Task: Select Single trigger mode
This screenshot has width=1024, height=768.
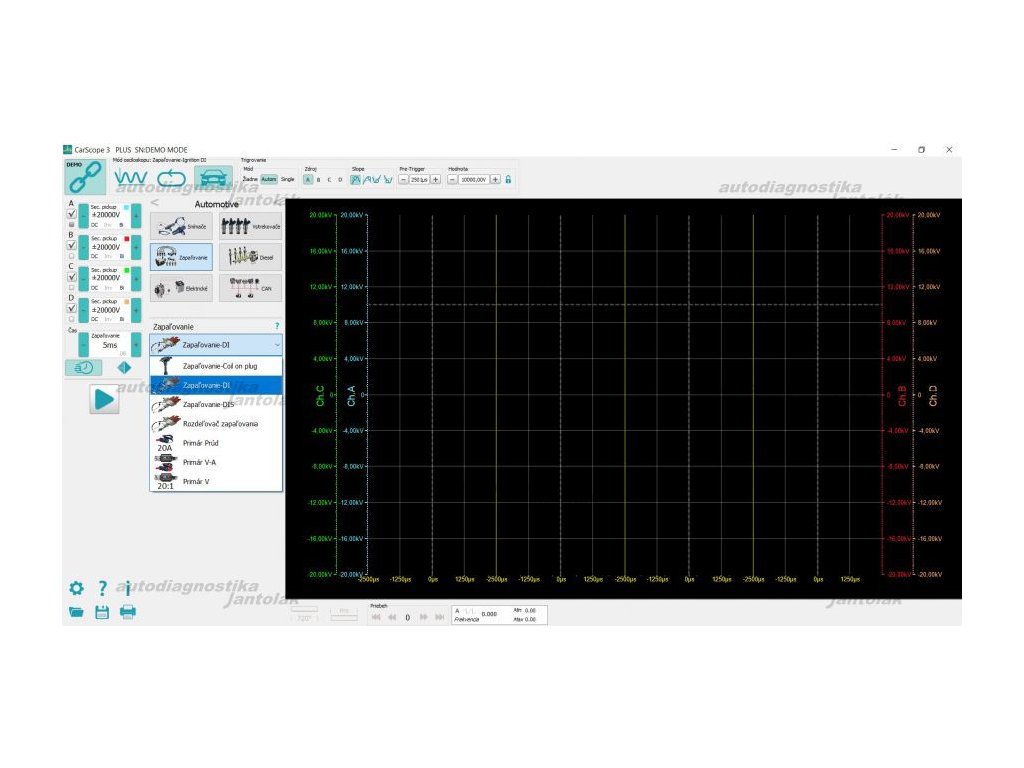Action: 288,179
